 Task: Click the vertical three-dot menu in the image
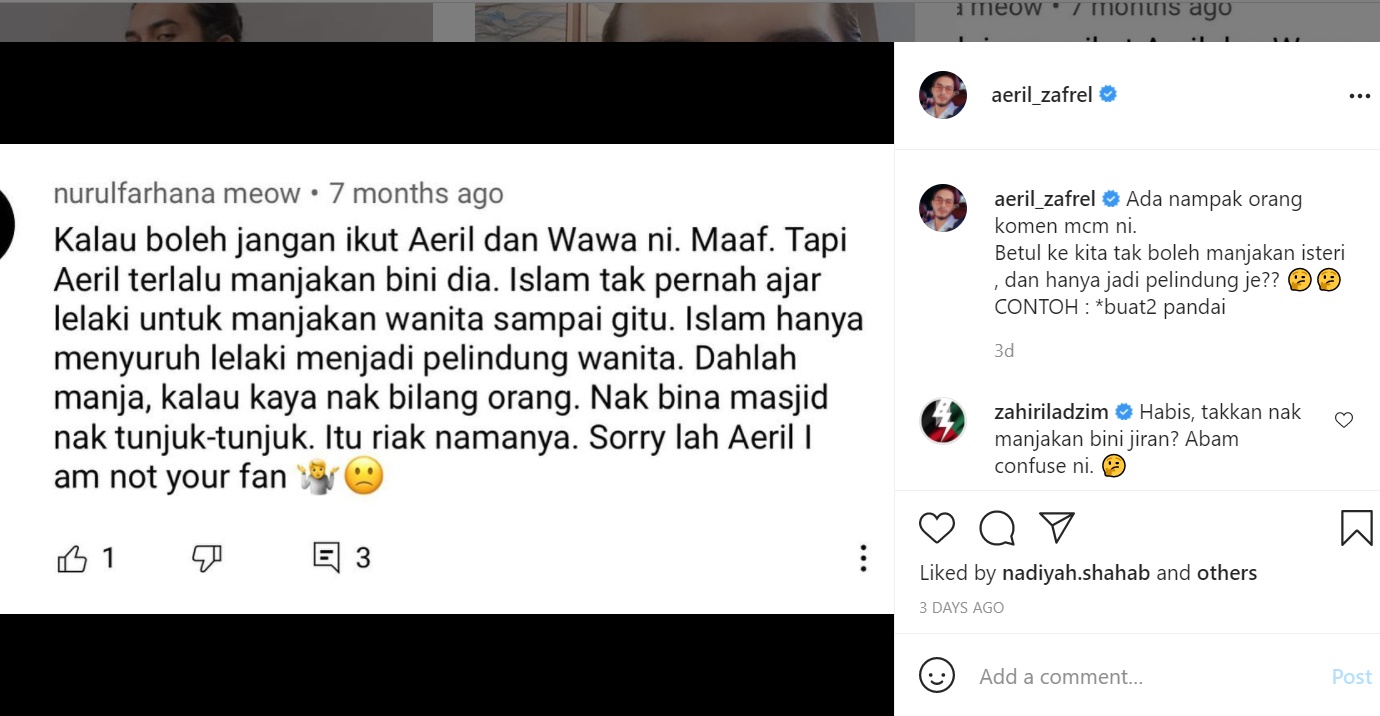[x=863, y=558]
